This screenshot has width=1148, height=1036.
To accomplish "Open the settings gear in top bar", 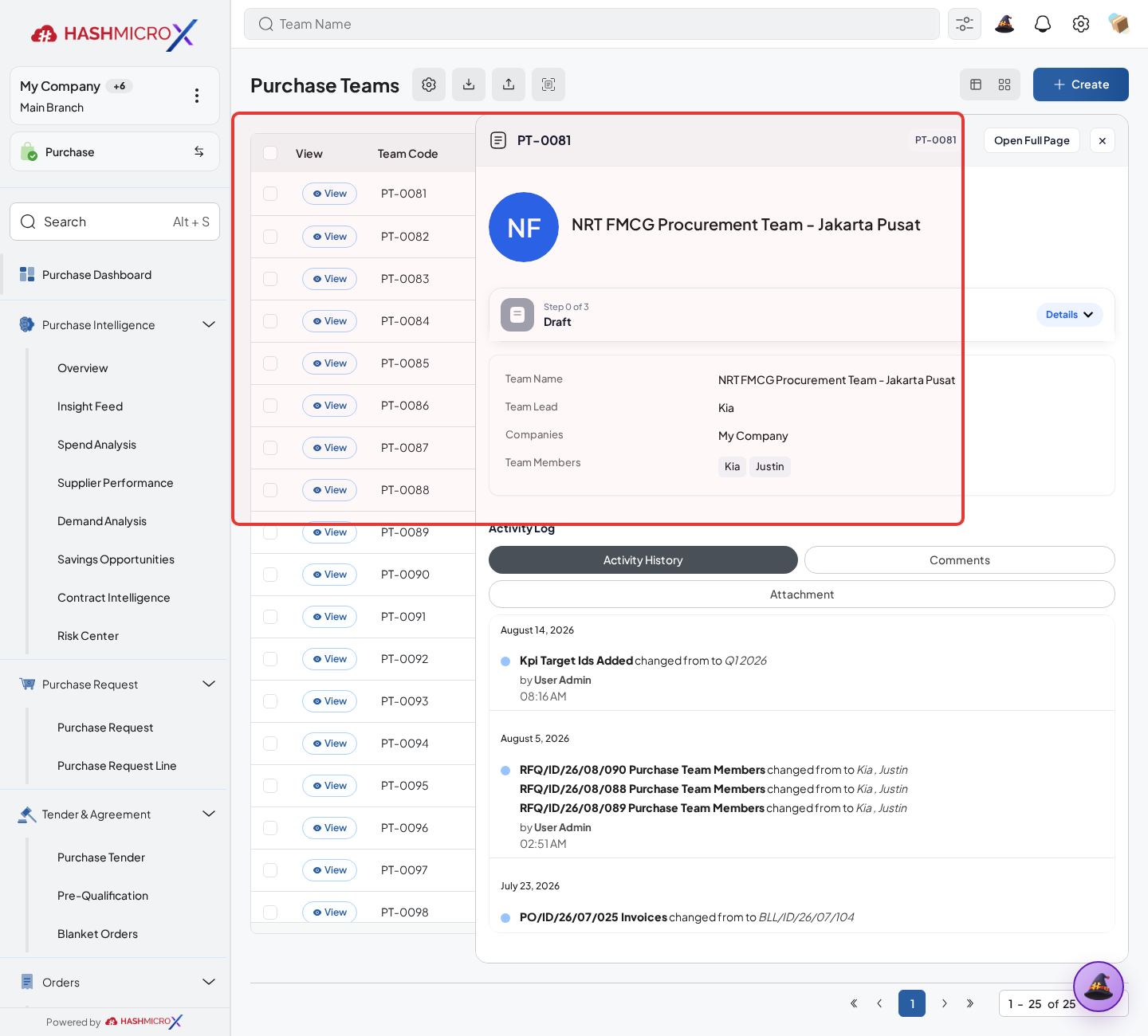I will tap(1081, 24).
